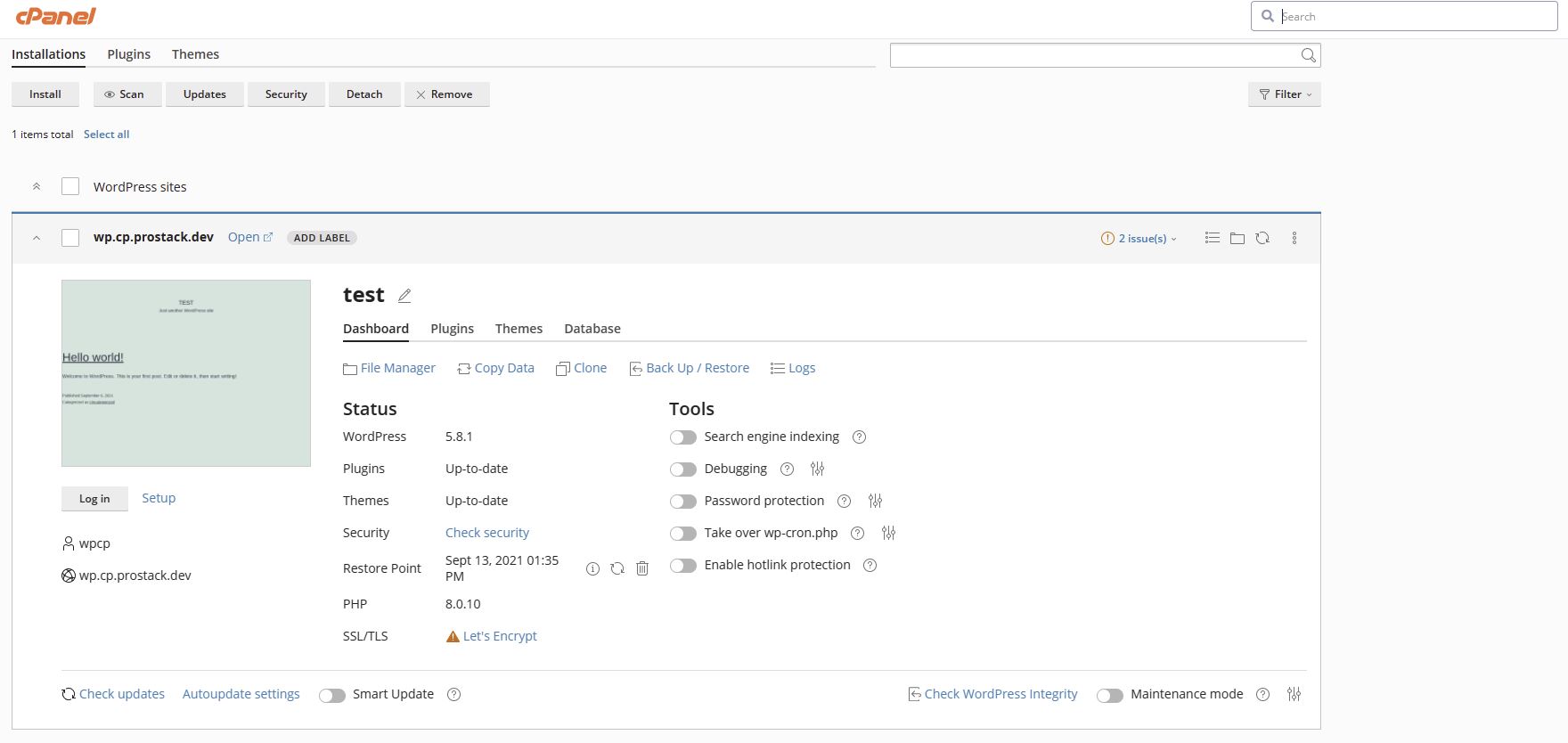Open restore point info icon

[x=592, y=568]
